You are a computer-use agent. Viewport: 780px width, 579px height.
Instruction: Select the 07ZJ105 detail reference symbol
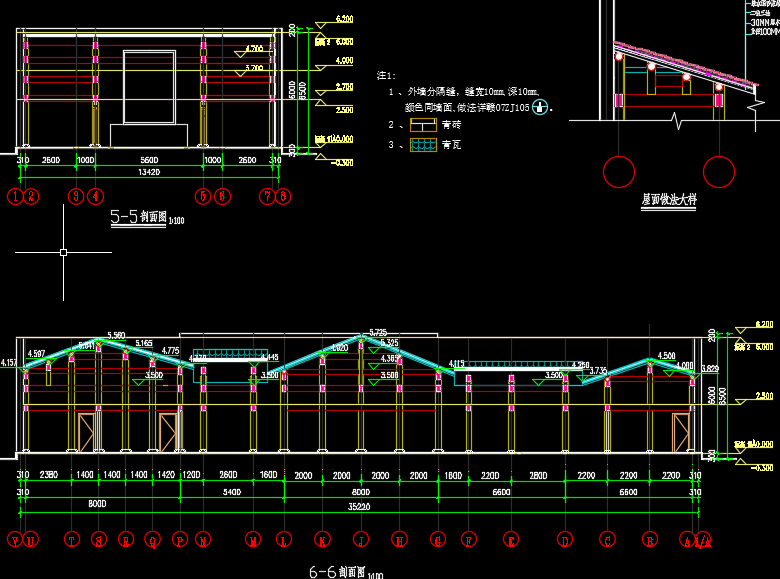click(540, 106)
